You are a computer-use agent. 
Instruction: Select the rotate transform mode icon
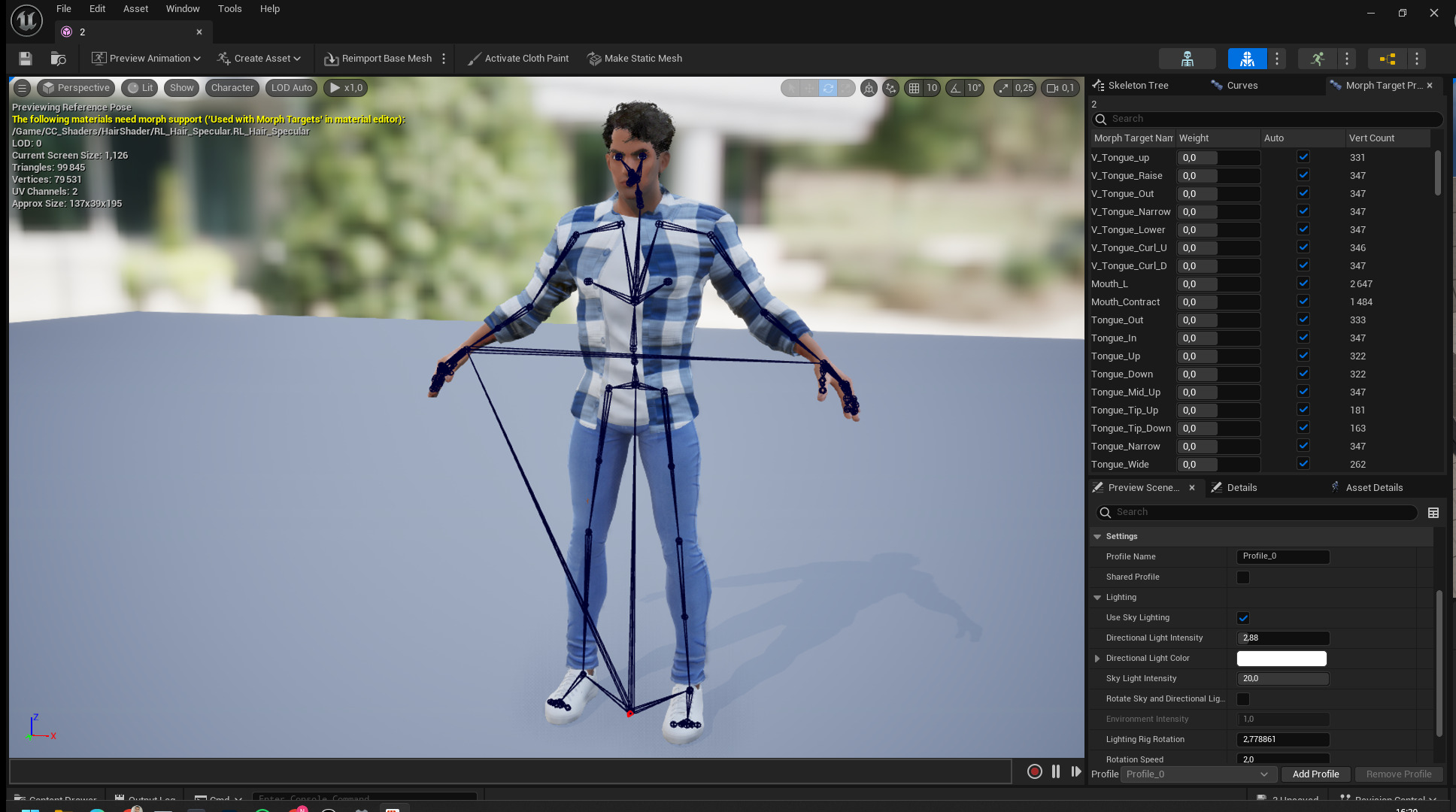828,88
